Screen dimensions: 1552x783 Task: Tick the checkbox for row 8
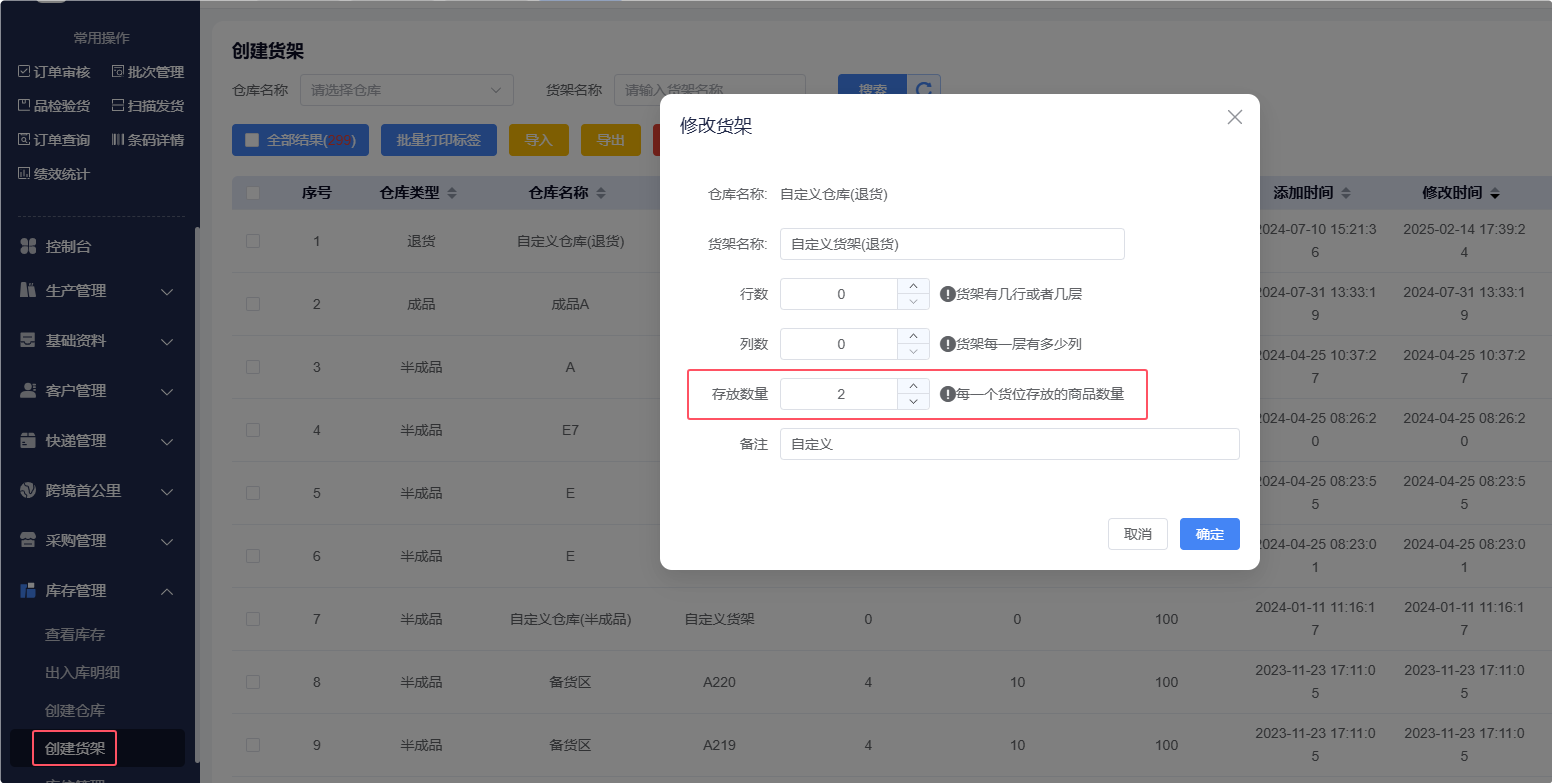(x=253, y=682)
